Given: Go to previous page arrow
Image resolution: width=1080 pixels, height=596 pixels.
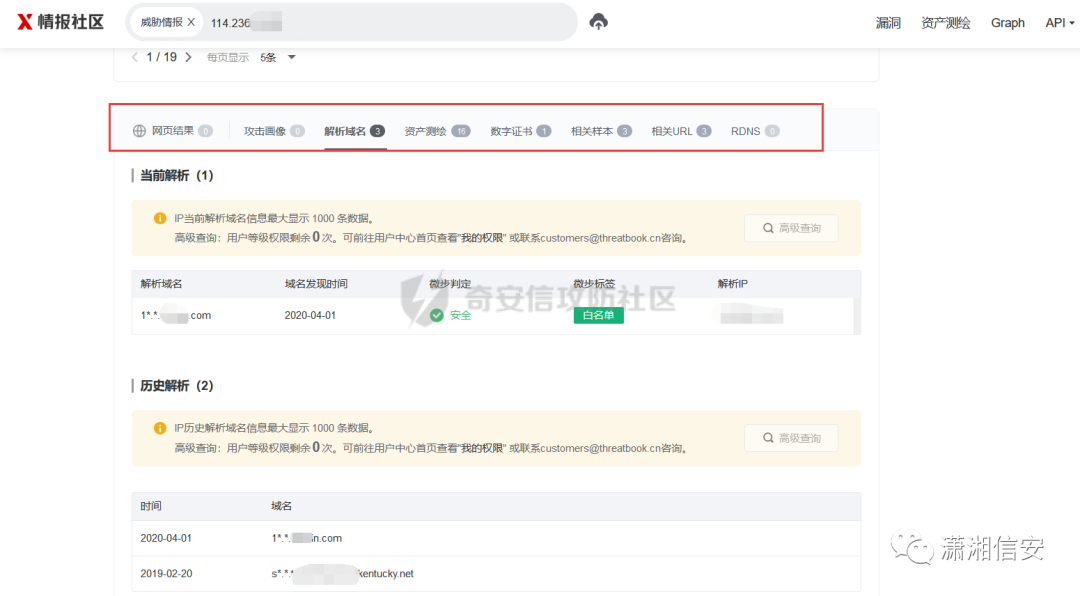Looking at the screenshot, I should [134, 57].
